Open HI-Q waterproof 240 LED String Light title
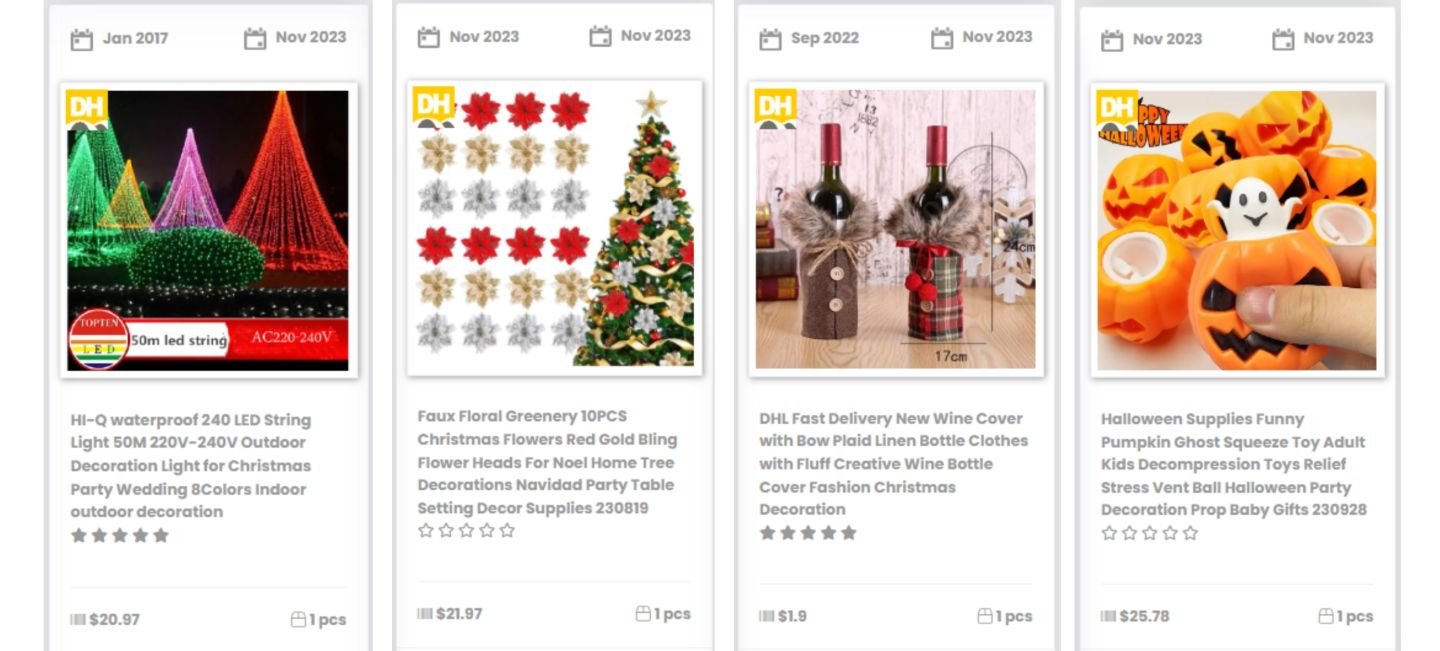Screen dimensions: 1440x651 point(191,466)
